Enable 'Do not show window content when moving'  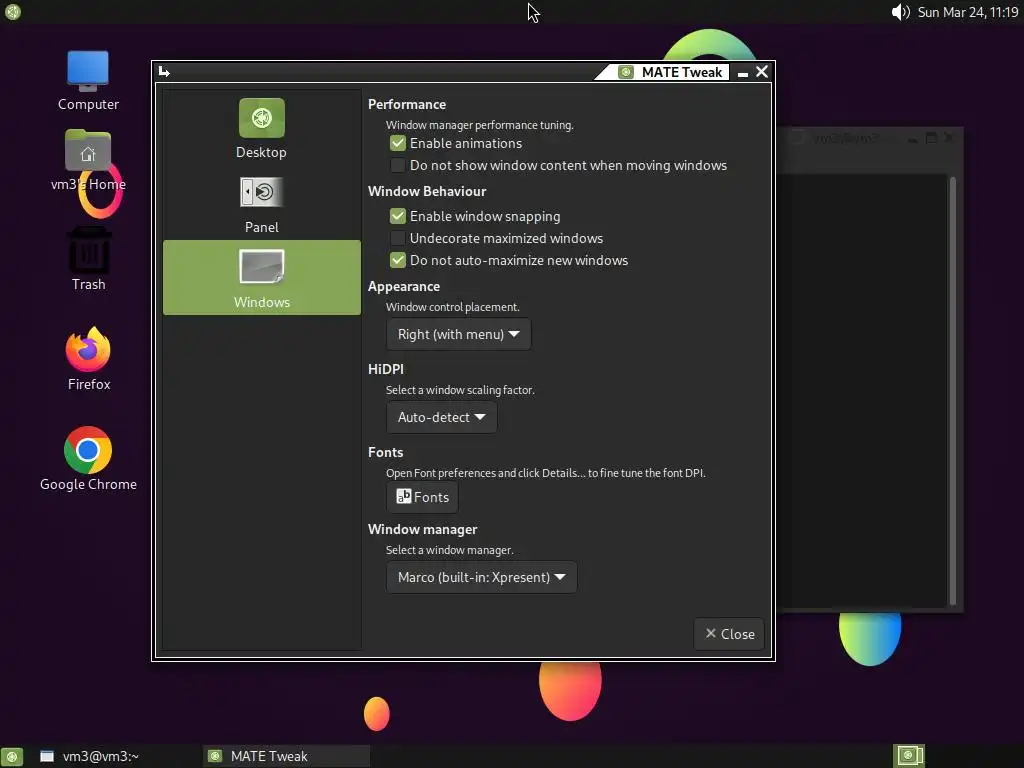[398, 165]
